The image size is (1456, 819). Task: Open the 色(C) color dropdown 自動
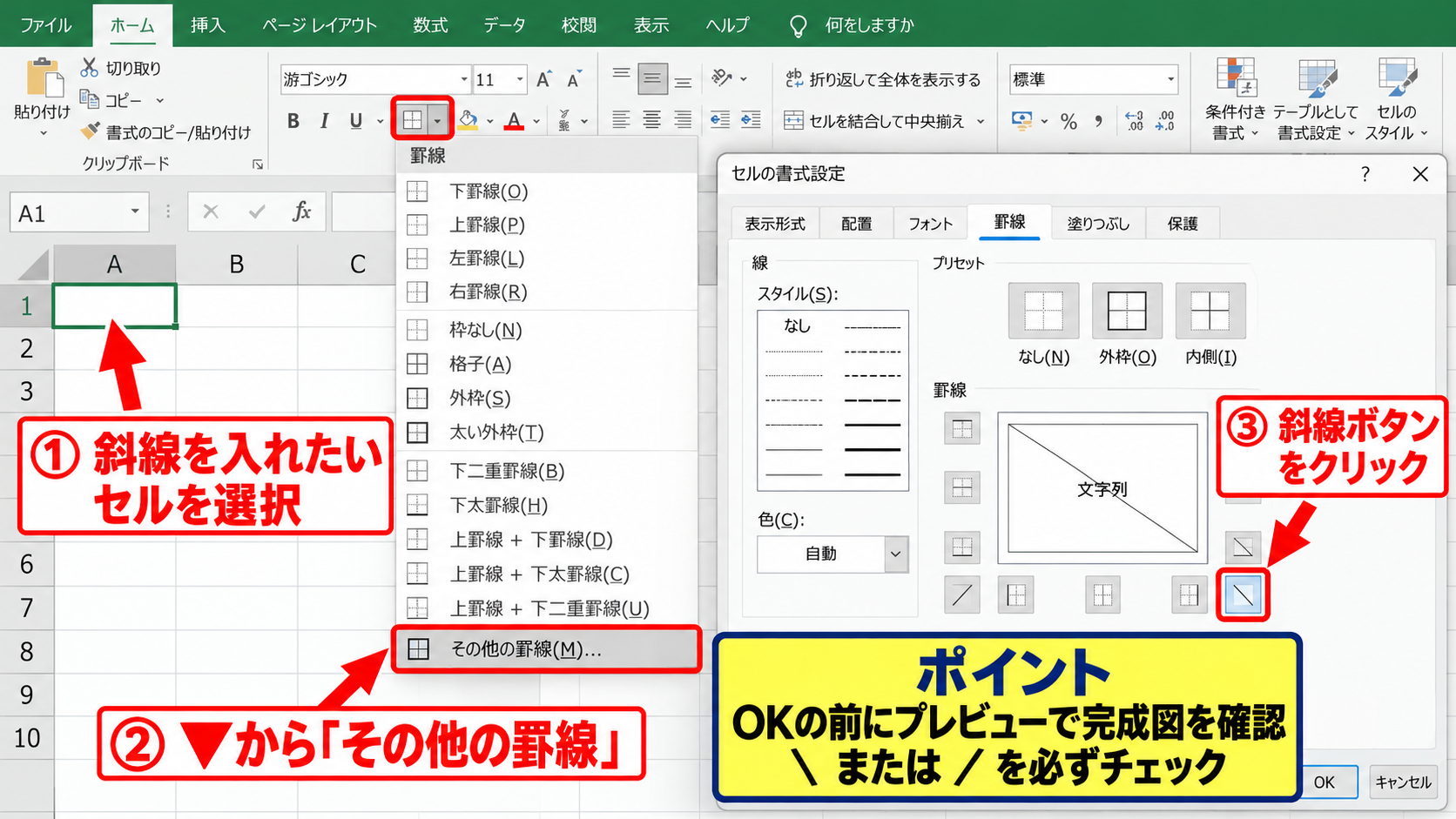click(x=833, y=554)
